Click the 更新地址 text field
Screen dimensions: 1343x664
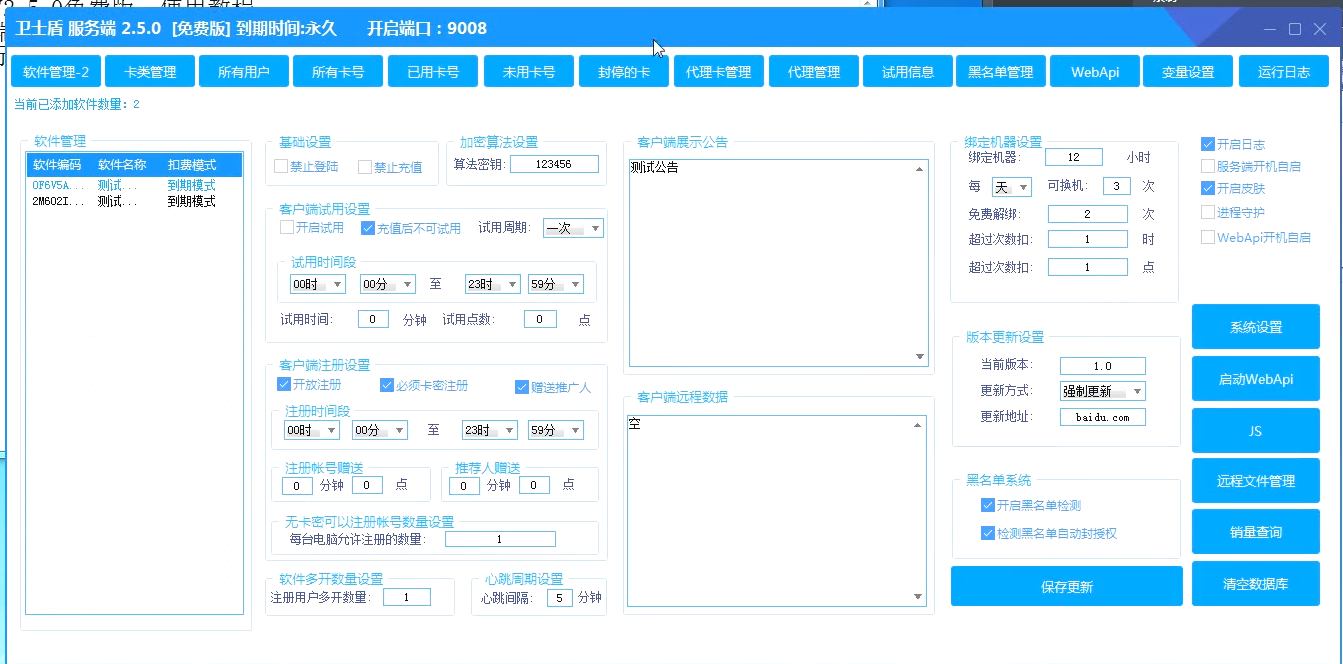[1102, 417]
